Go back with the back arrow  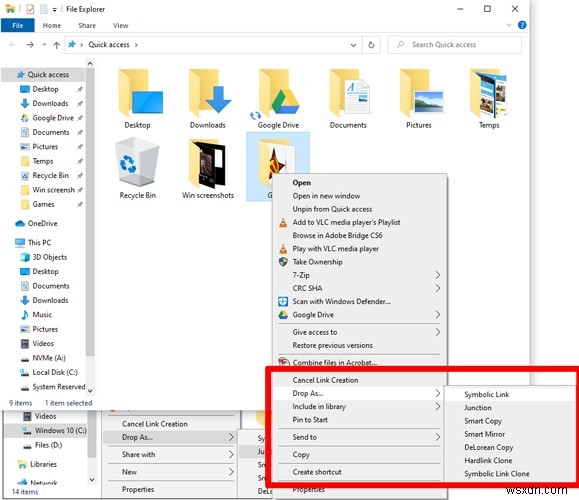(12, 45)
